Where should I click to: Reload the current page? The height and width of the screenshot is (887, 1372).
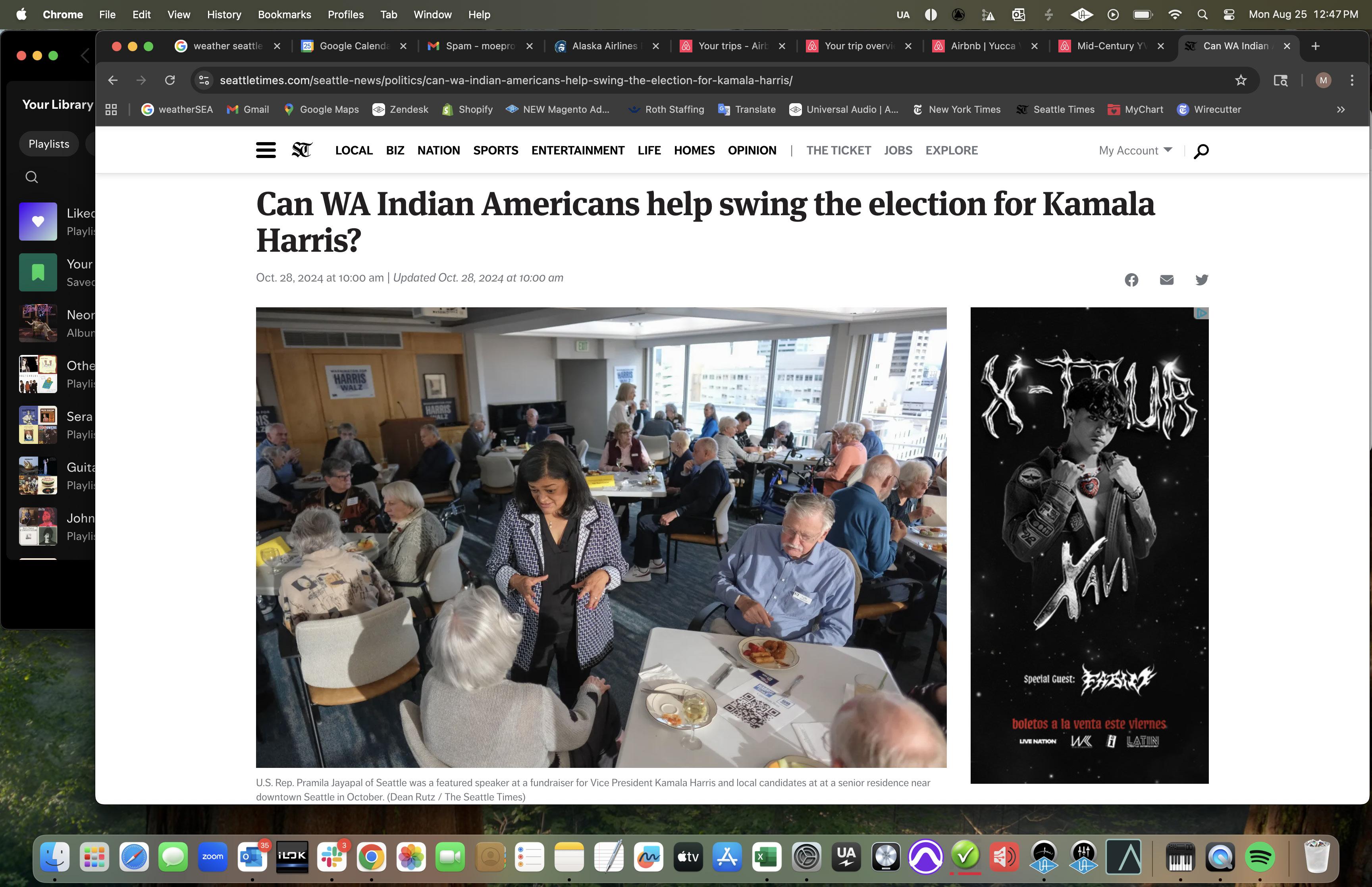pos(170,81)
